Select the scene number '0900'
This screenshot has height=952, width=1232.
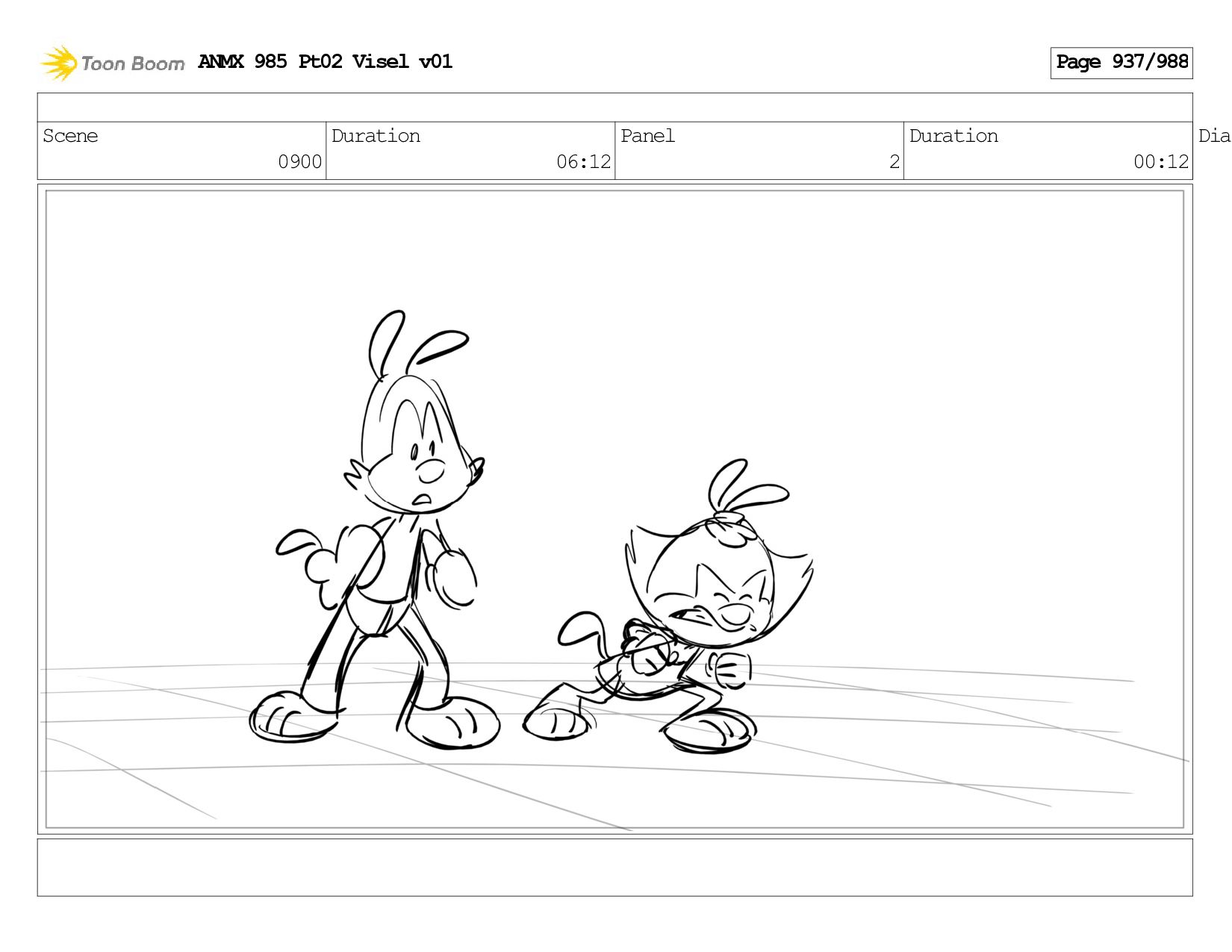point(300,162)
